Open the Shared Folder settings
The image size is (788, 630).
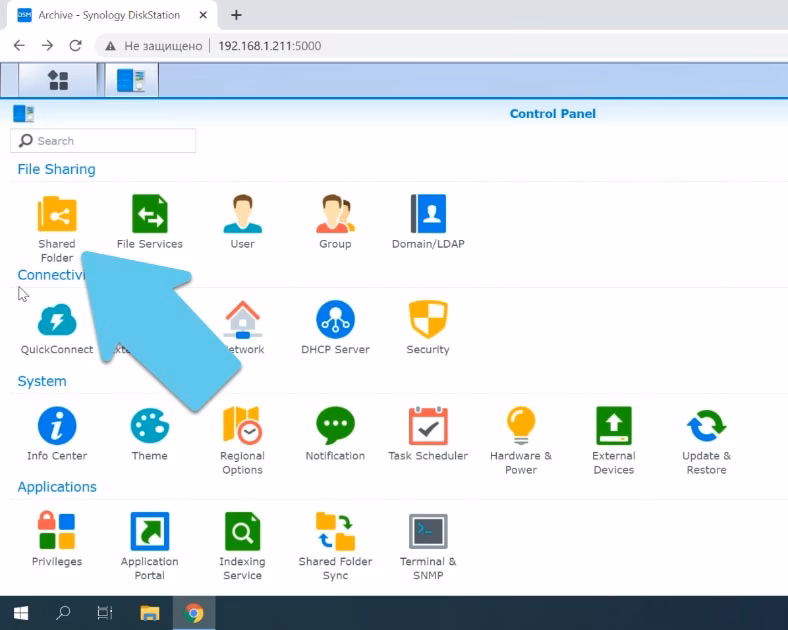click(x=57, y=215)
